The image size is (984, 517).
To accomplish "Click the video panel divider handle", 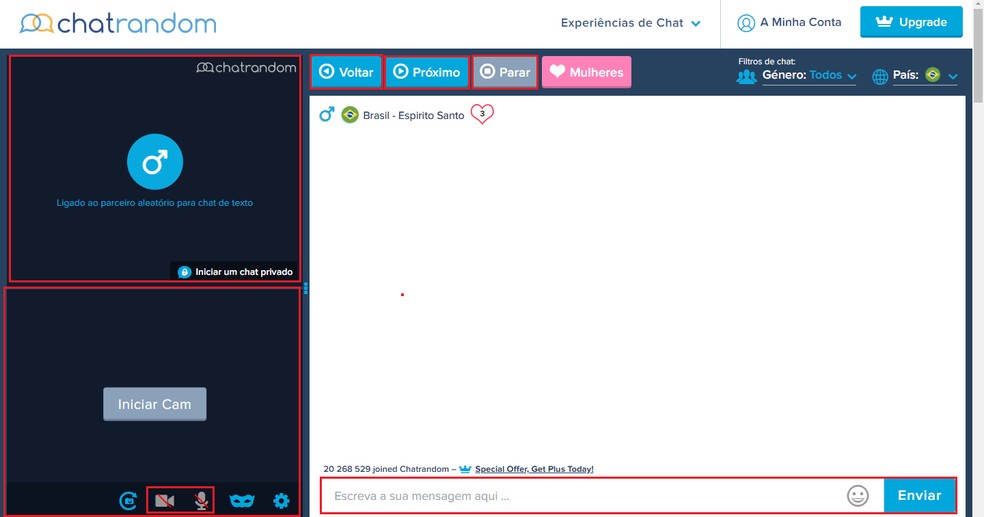I will point(306,288).
